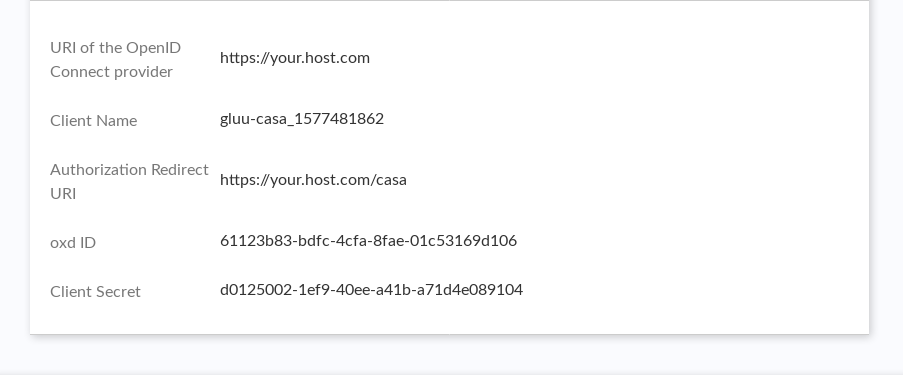Click the word 'Secret' in the Client Secret label
Image resolution: width=903 pixels, height=375 pixels.
(x=119, y=291)
